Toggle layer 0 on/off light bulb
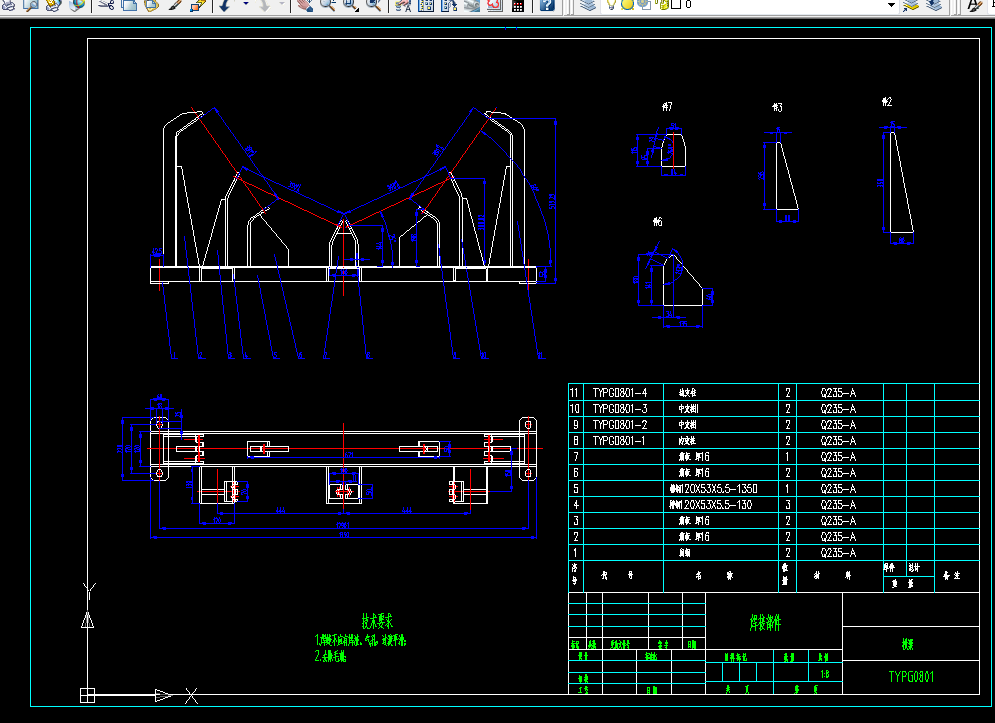The width and height of the screenshot is (995, 723). [611, 4]
